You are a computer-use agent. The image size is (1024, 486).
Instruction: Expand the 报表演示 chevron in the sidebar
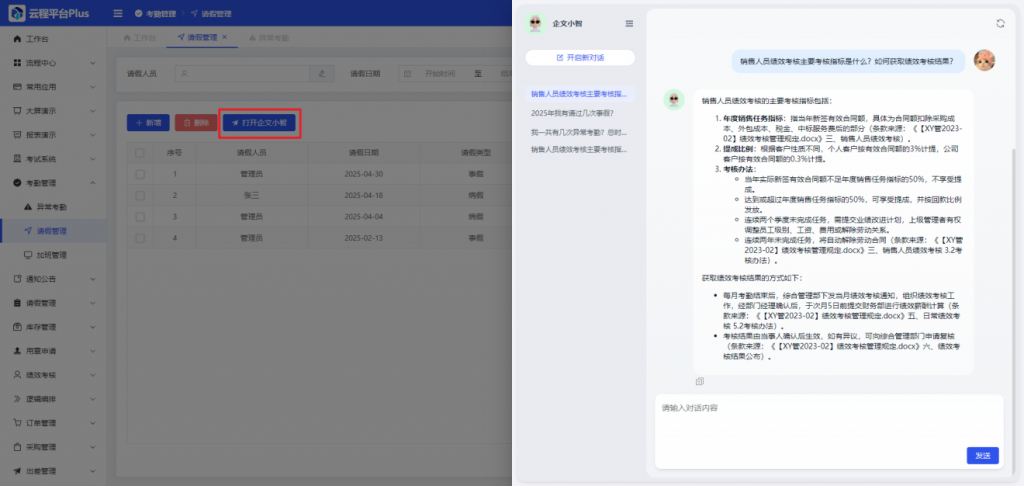click(92, 135)
